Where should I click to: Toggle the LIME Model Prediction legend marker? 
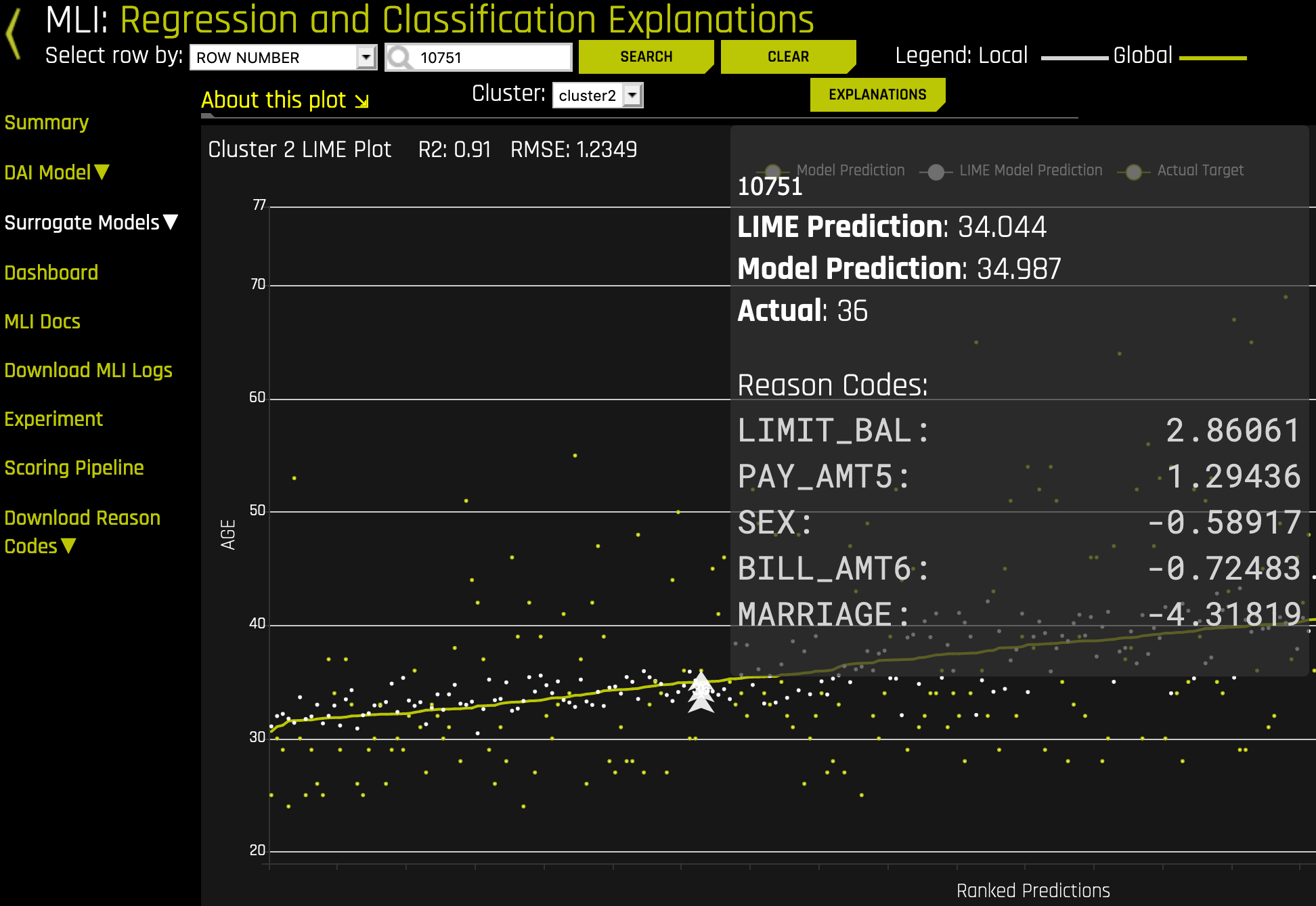936,172
